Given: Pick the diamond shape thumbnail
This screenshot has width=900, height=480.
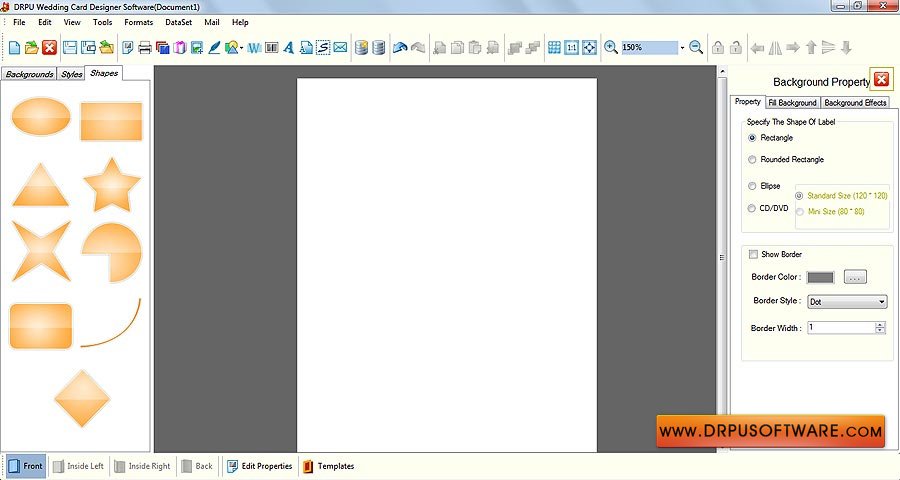Looking at the screenshot, I should 82,398.
